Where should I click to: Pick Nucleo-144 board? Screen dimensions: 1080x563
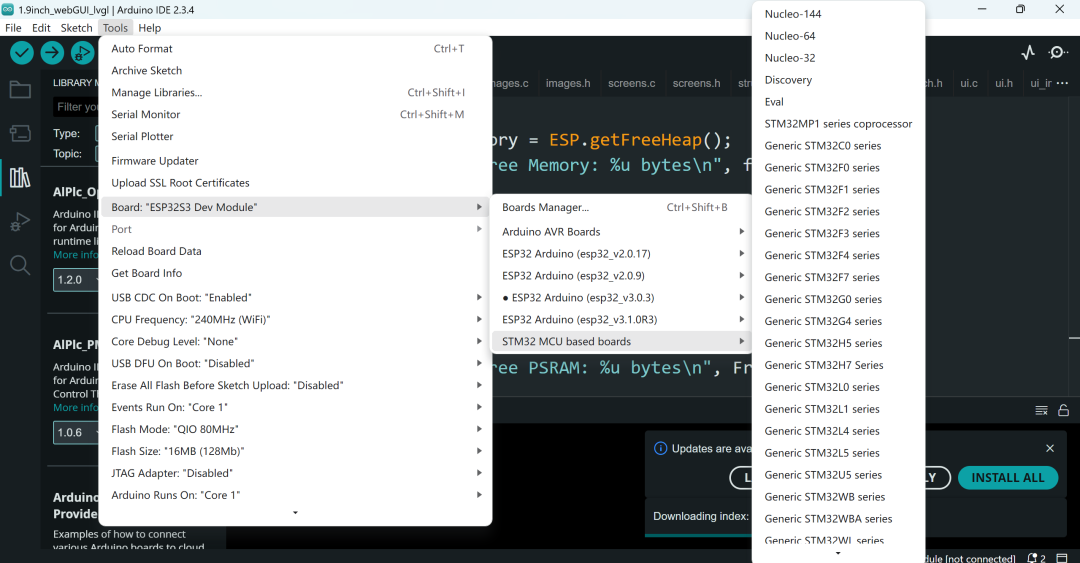click(838, 14)
